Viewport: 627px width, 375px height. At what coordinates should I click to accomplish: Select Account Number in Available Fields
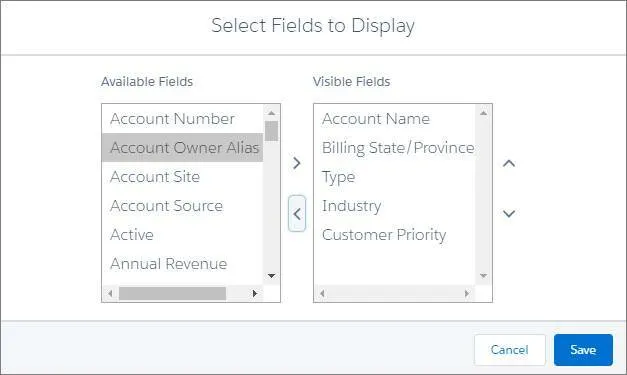[183, 119]
